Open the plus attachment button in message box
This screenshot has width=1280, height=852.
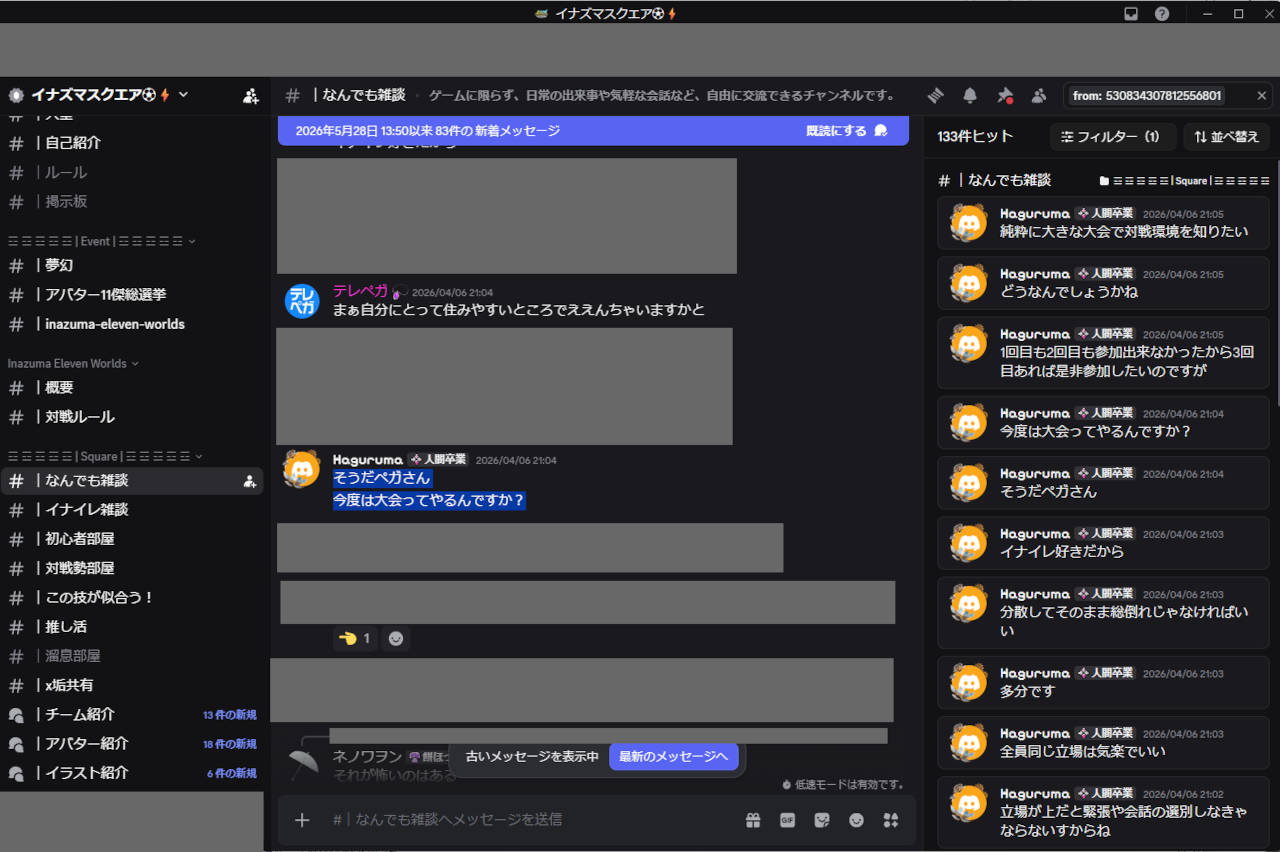tap(302, 820)
